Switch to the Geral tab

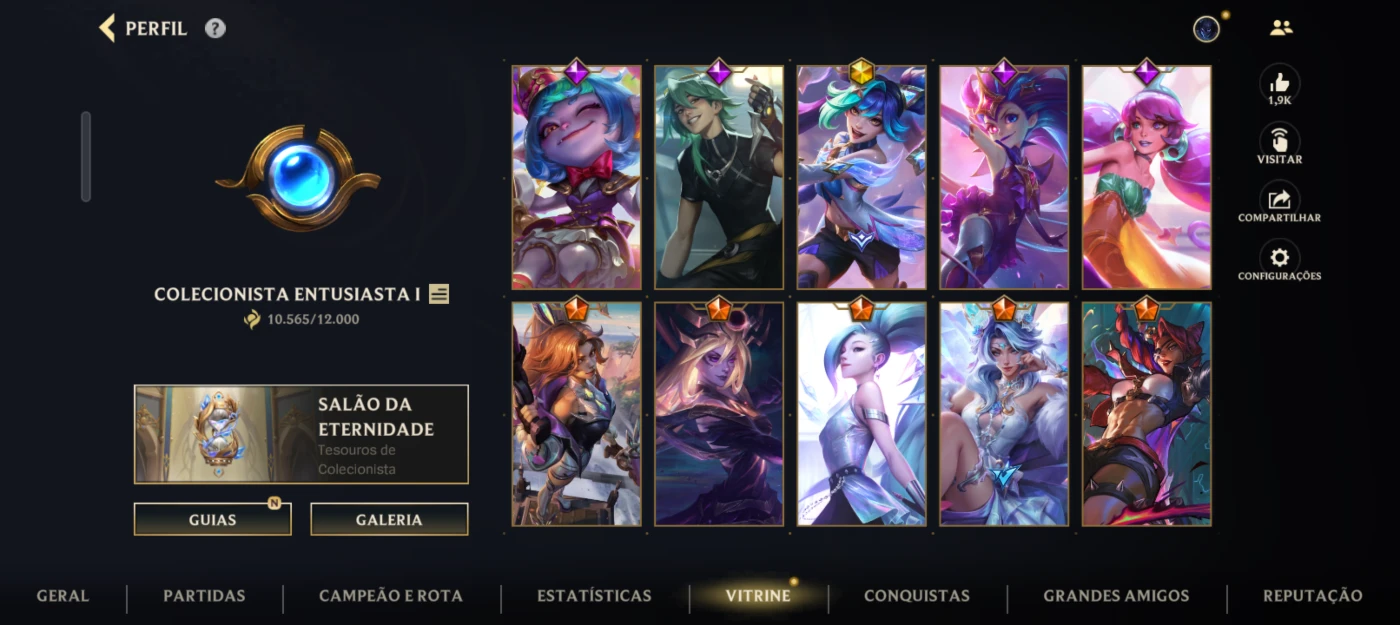63,596
